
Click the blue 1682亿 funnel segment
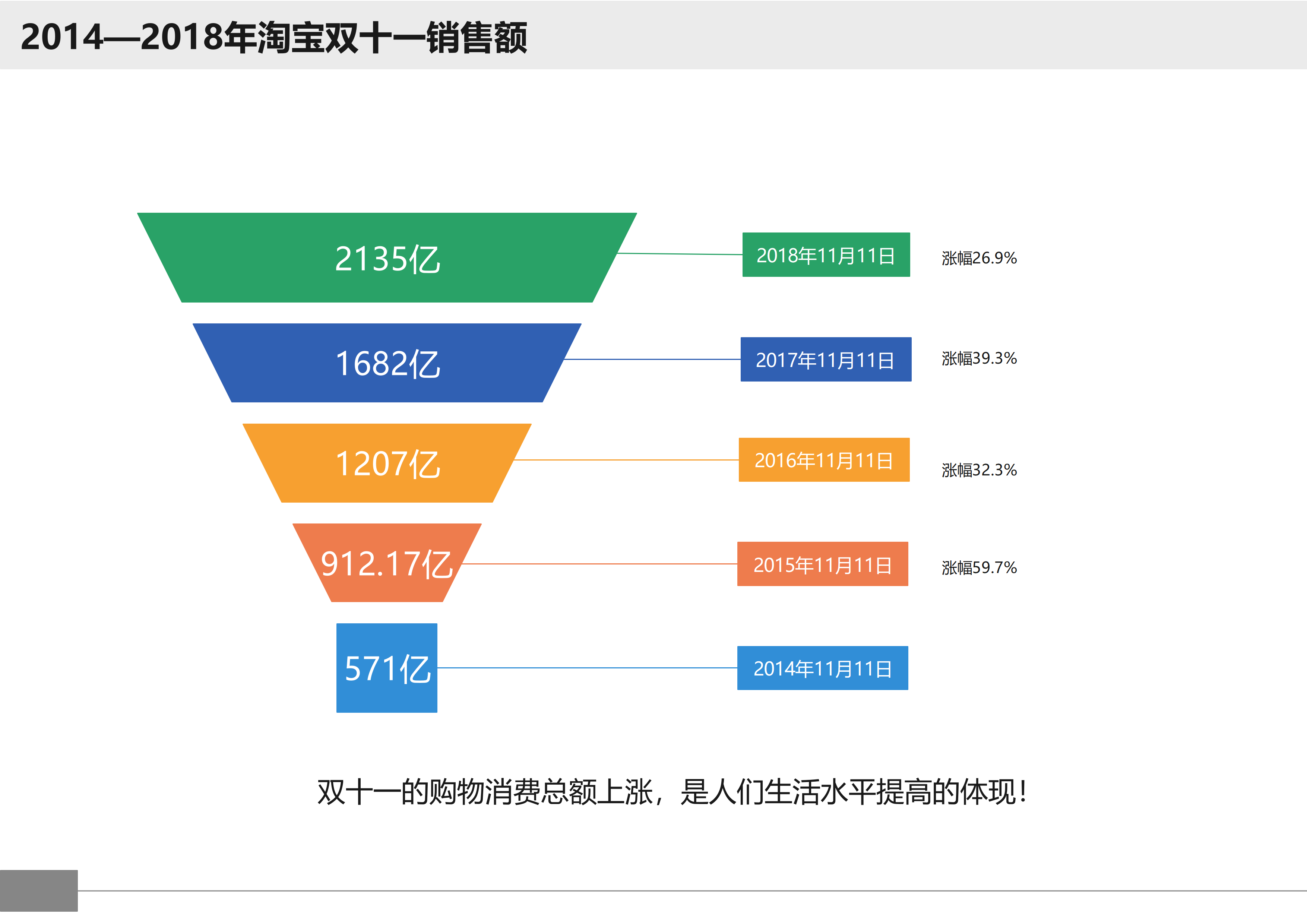pos(387,363)
